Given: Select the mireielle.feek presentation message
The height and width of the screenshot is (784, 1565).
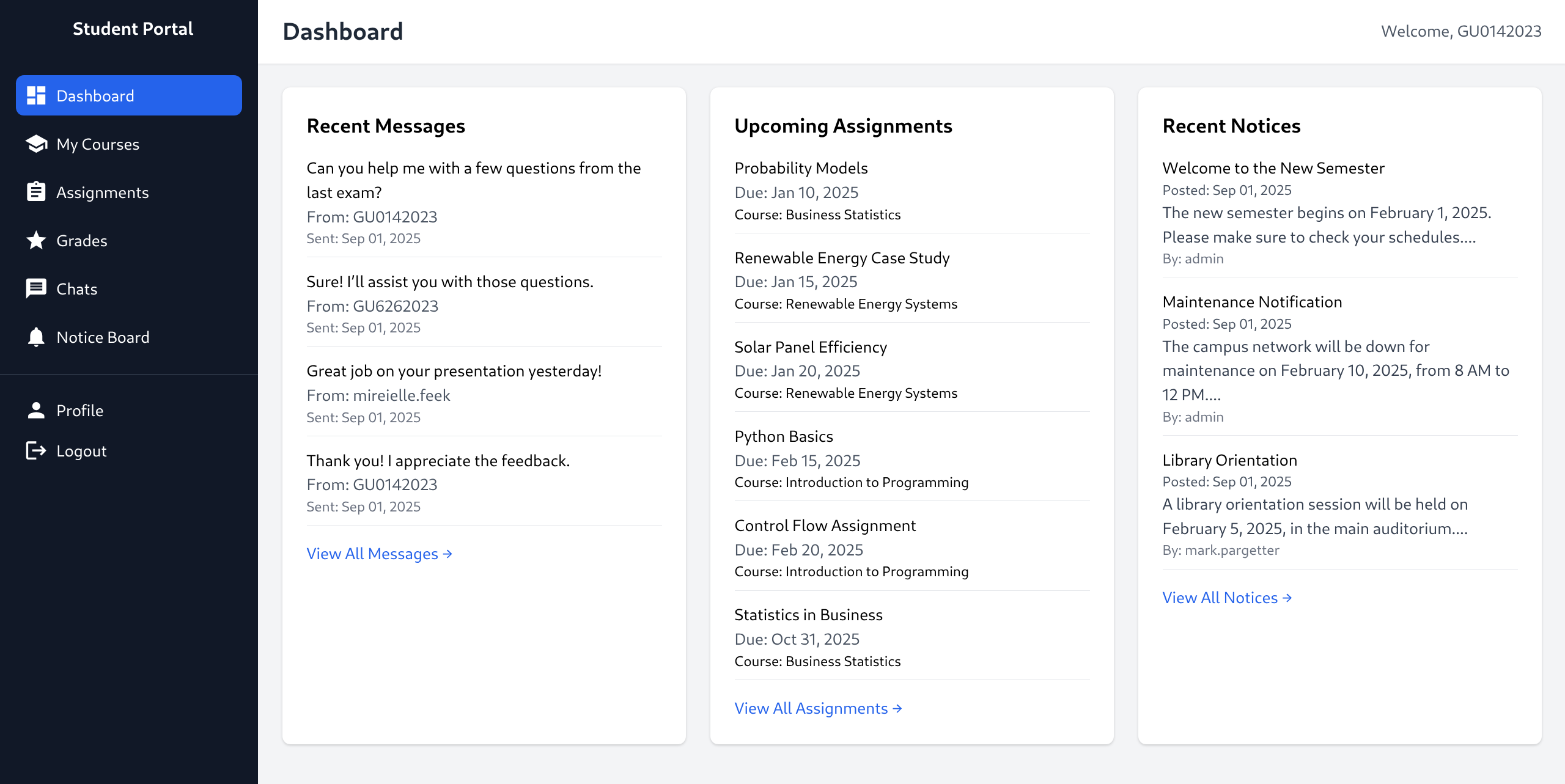Looking at the screenshot, I should pyautogui.click(x=454, y=371).
